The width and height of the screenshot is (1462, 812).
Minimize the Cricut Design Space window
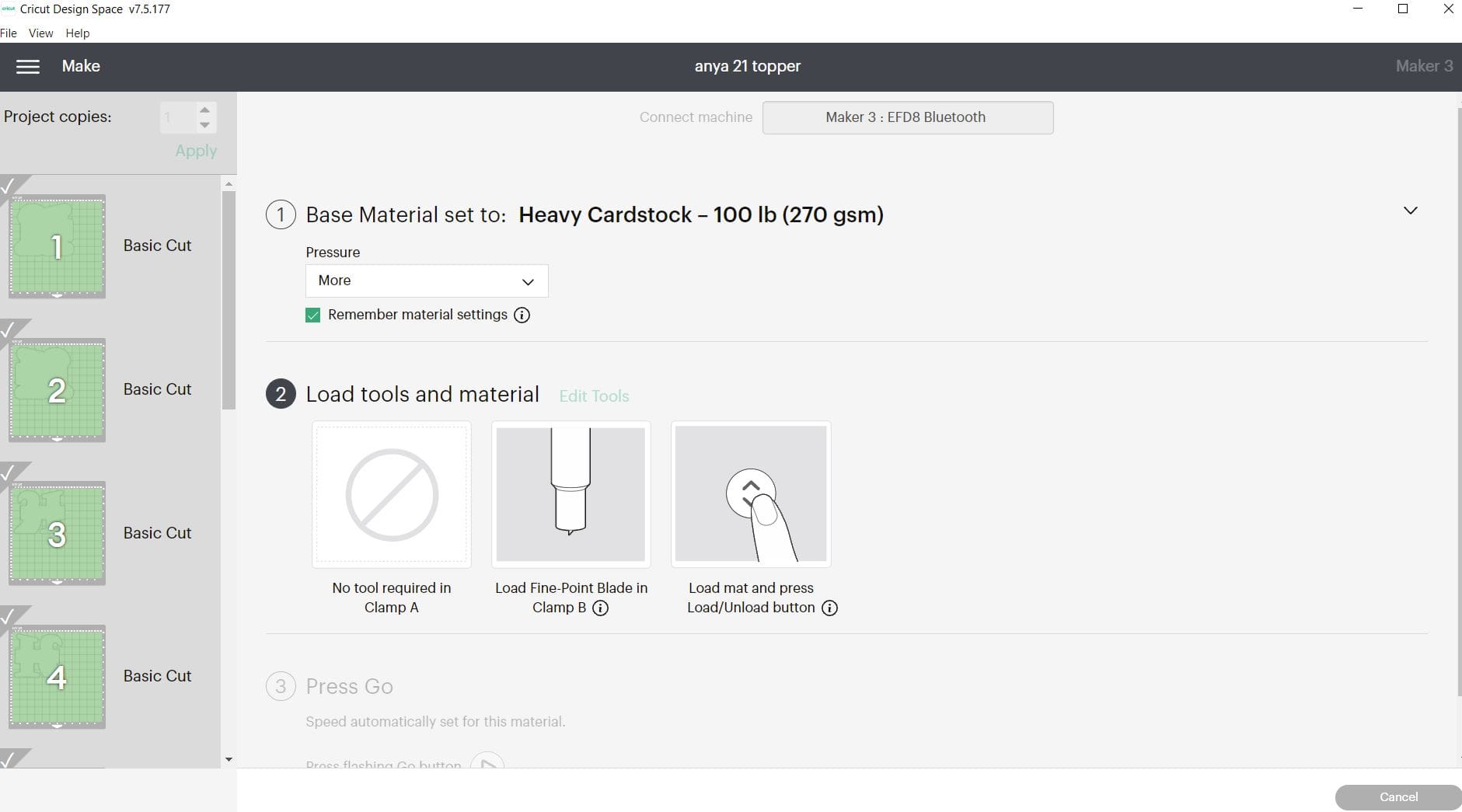tap(1358, 9)
